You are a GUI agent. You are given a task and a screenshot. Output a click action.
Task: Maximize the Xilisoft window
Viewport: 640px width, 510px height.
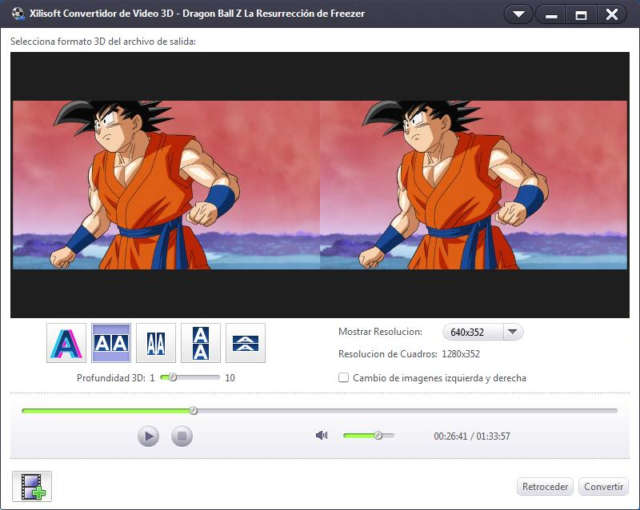(581, 15)
